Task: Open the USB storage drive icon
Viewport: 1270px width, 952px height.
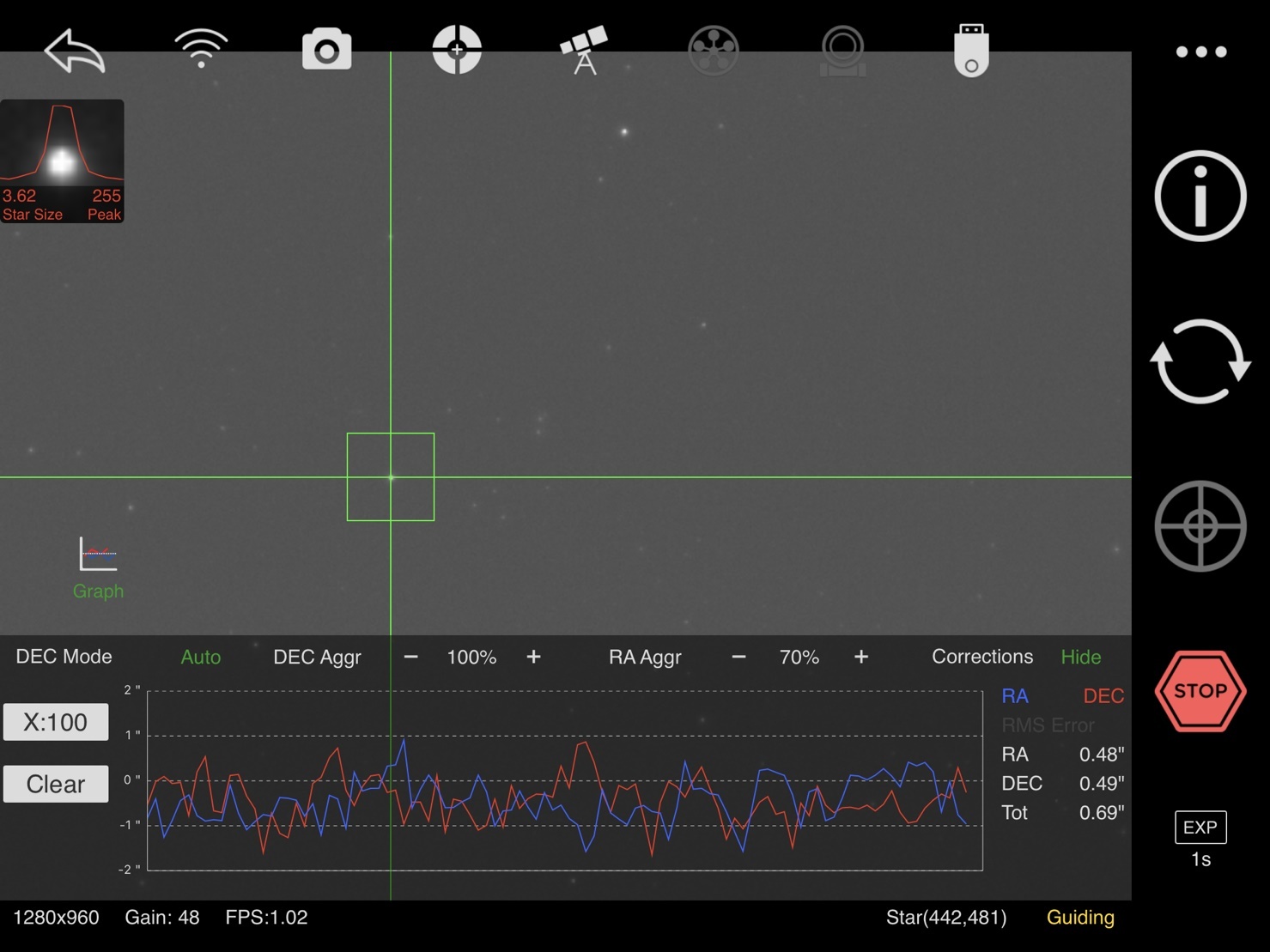Action: 971,51
